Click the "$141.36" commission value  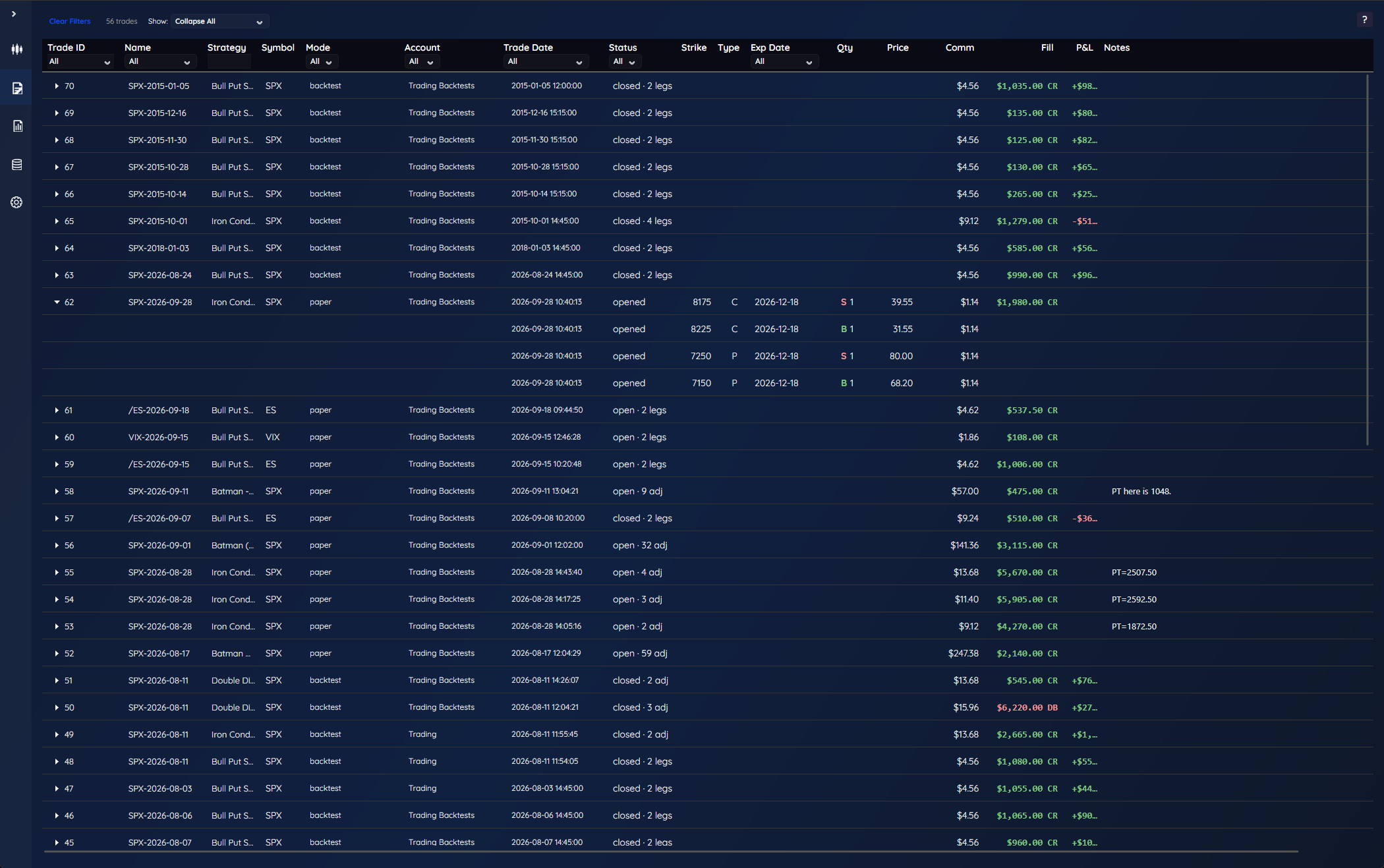point(964,546)
